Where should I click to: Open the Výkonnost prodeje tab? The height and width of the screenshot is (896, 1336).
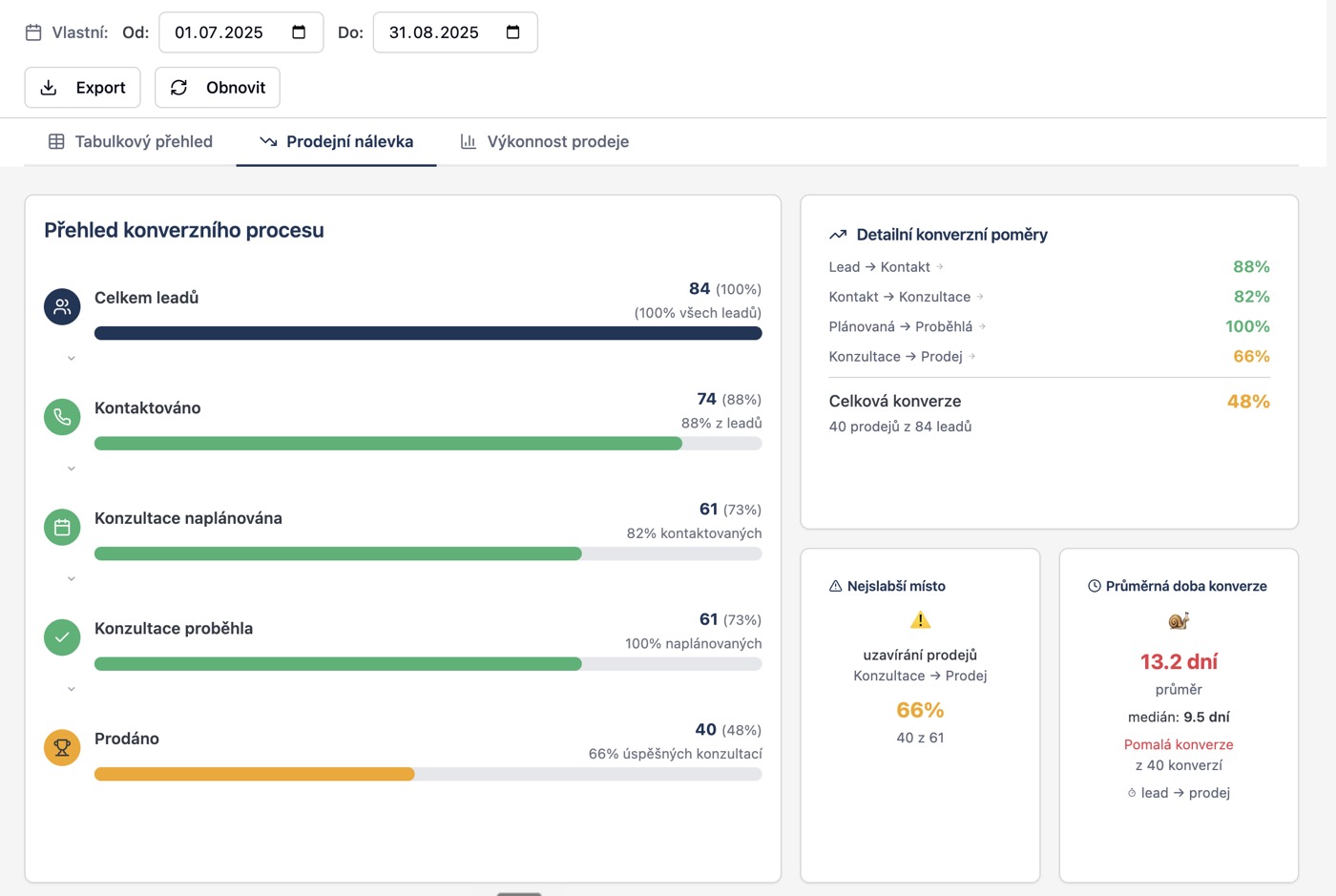point(545,141)
